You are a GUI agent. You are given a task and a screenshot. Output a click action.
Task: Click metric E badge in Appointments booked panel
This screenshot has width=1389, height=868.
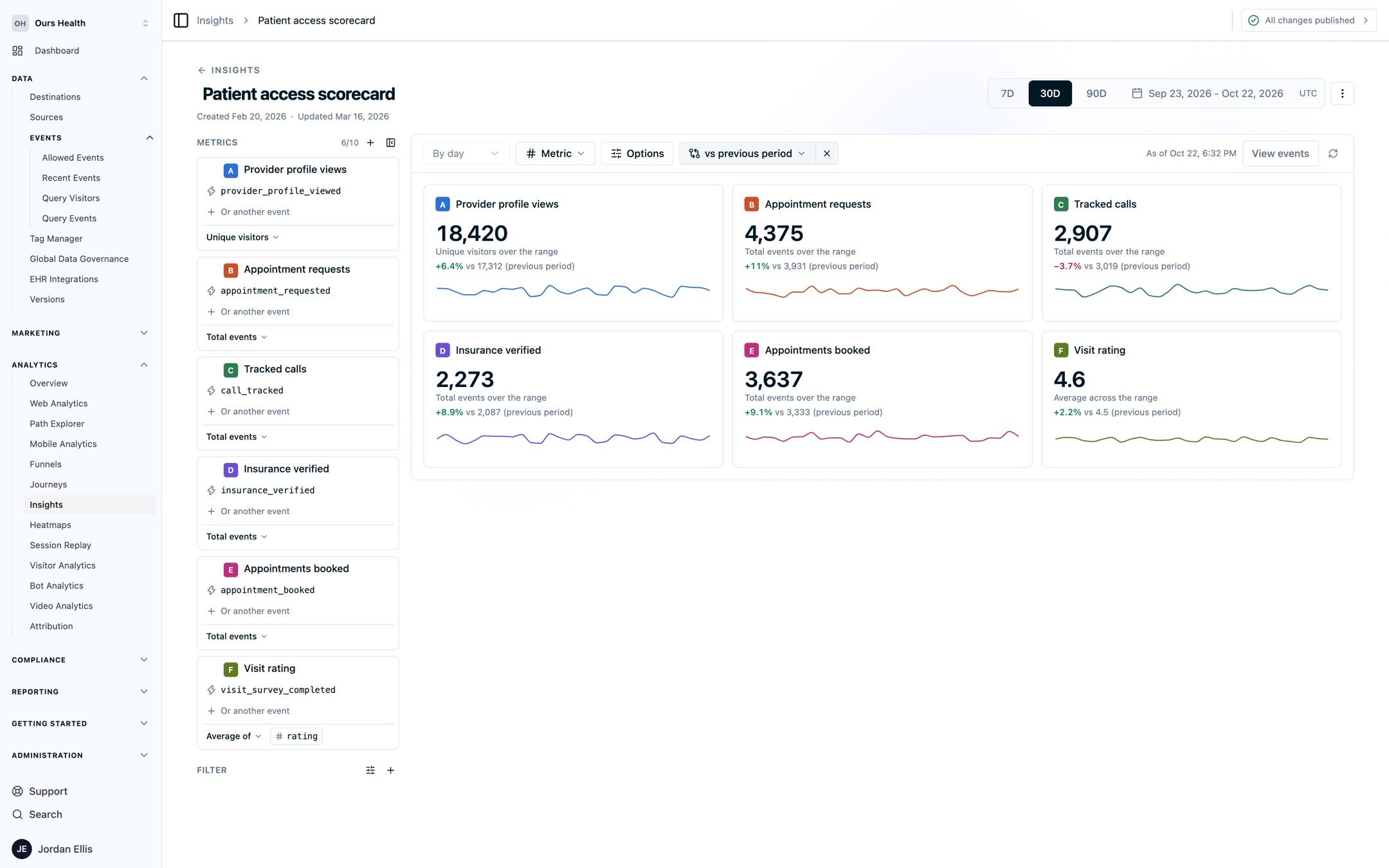tap(231, 570)
